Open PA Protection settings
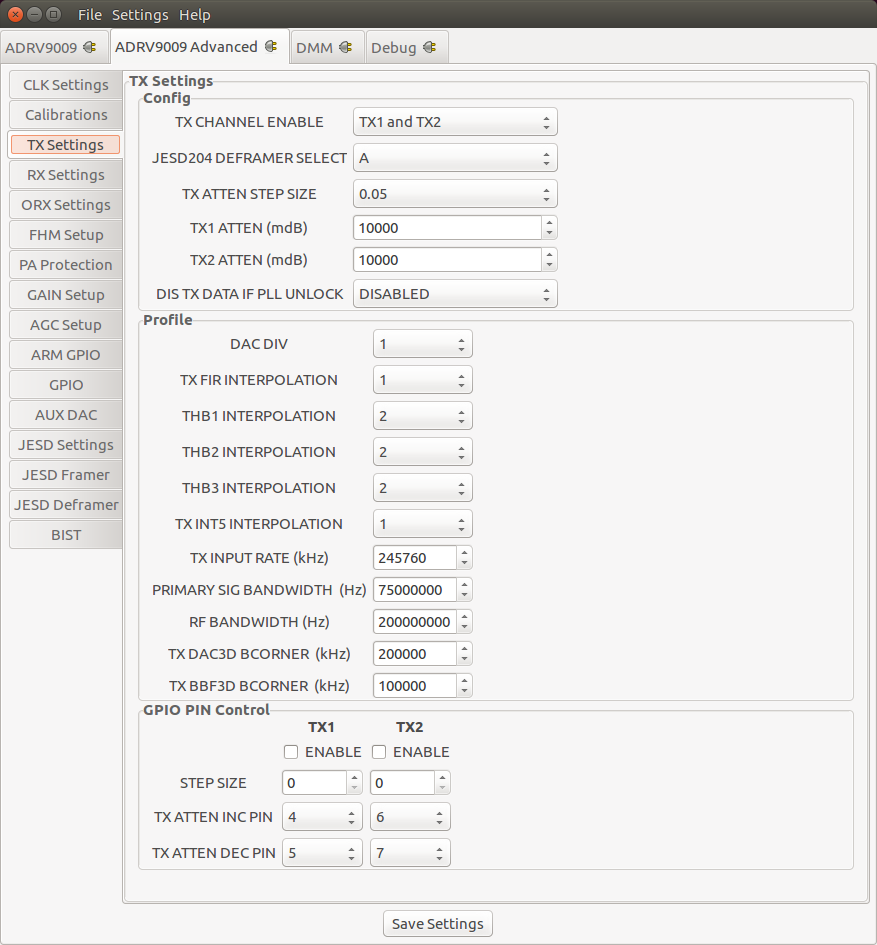 [65, 264]
